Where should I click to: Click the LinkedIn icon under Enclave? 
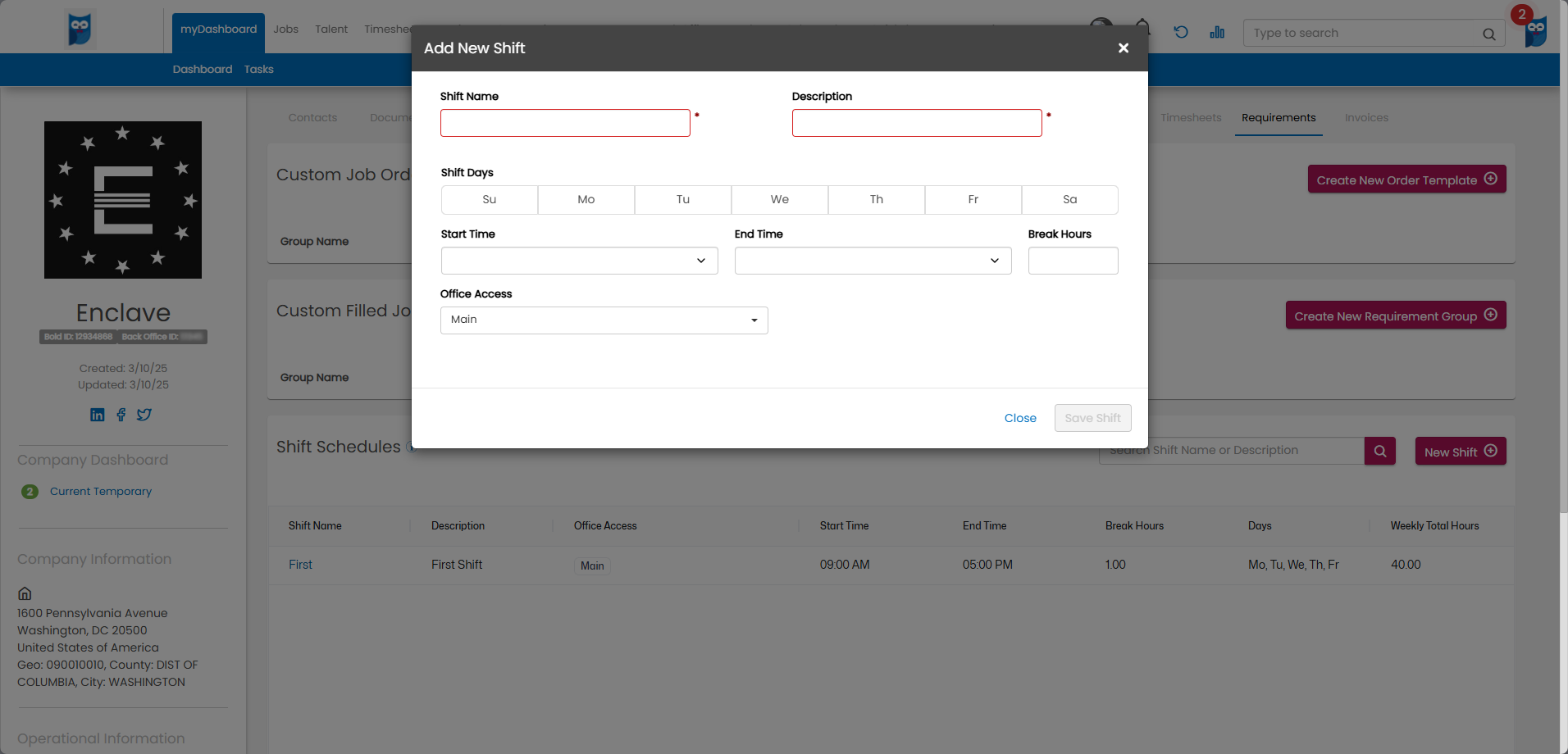[x=98, y=415]
